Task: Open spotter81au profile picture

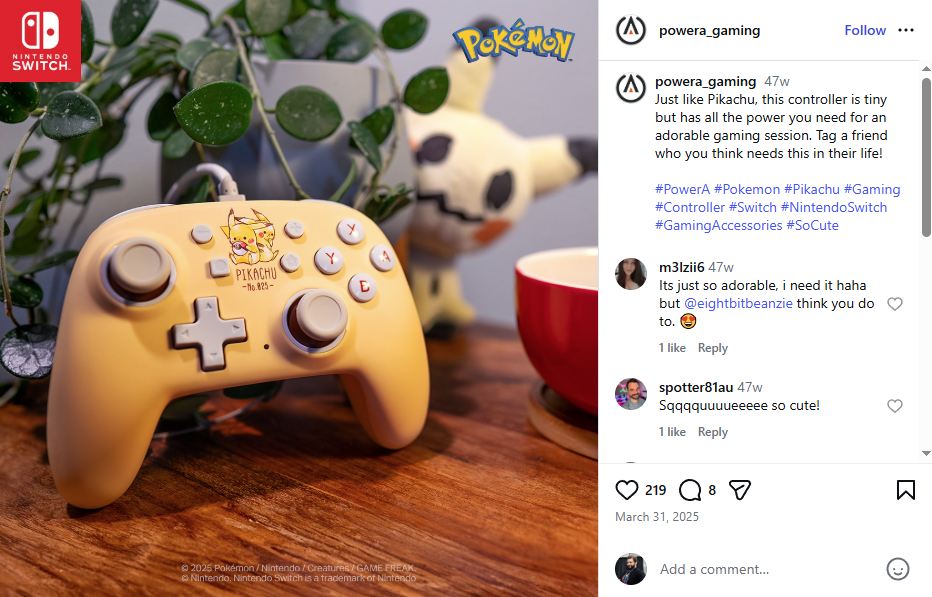Action: pyautogui.click(x=631, y=394)
